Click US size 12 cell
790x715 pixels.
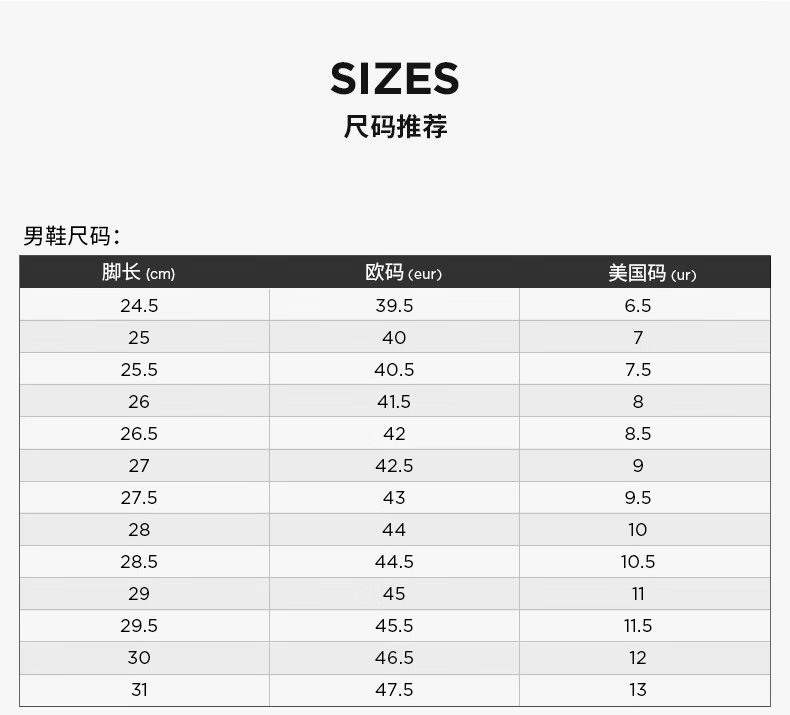point(638,658)
